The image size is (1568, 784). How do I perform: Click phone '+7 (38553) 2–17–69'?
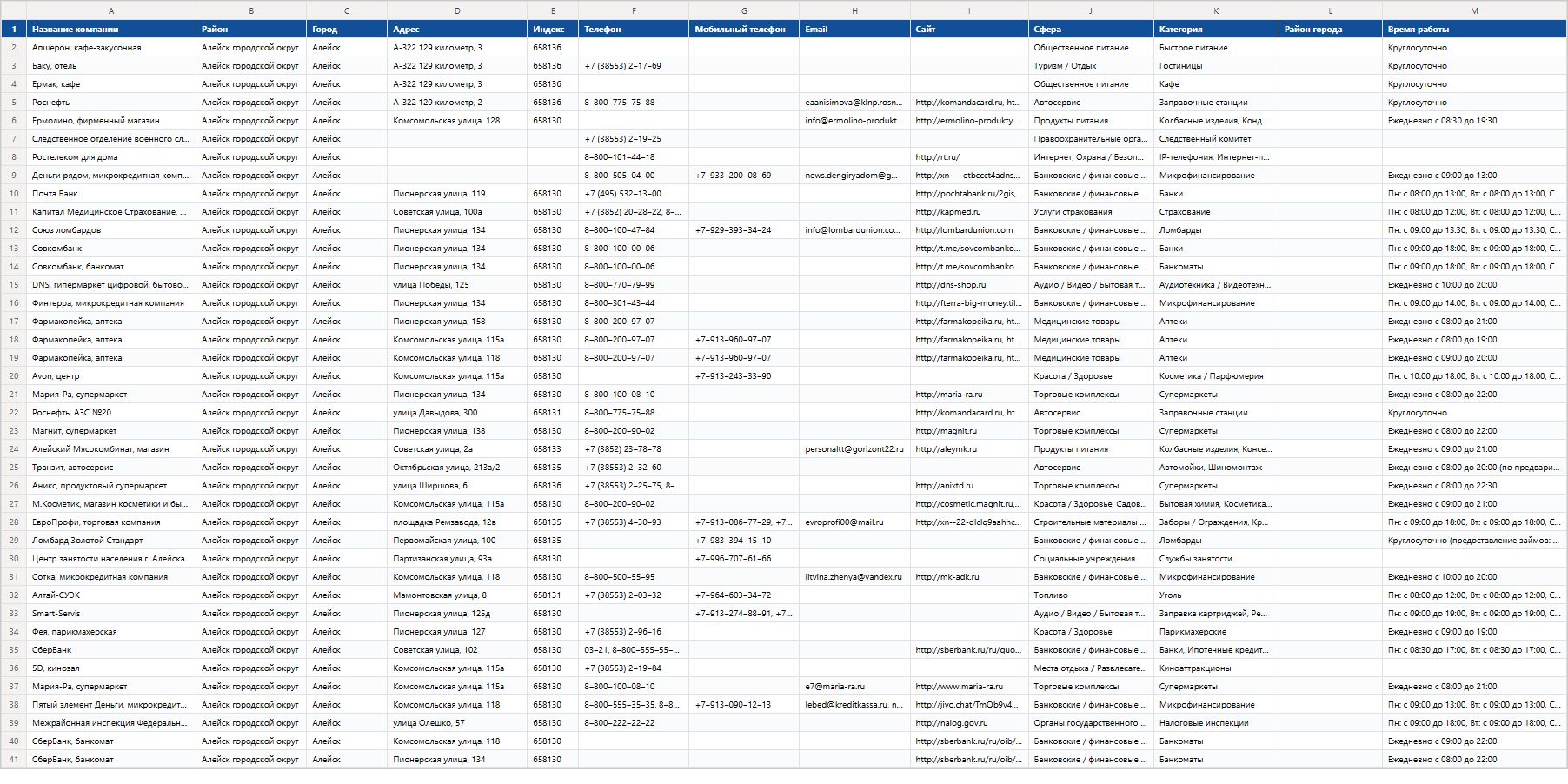click(x=634, y=66)
